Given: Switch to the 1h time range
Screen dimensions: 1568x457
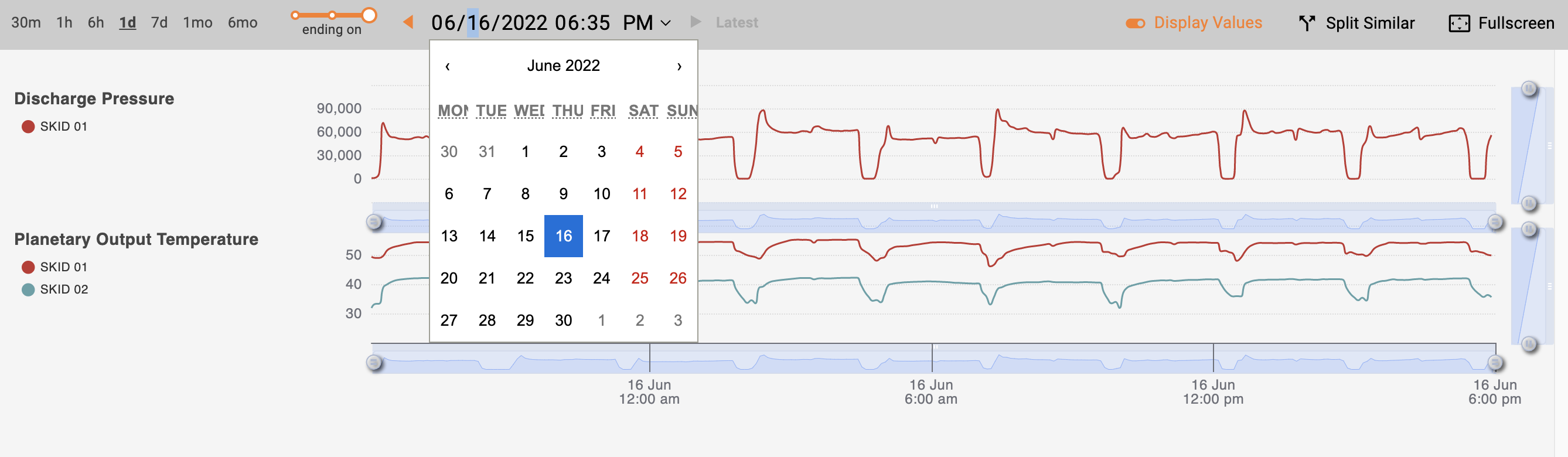Looking at the screenshot, I should click(x=64, y=22).
